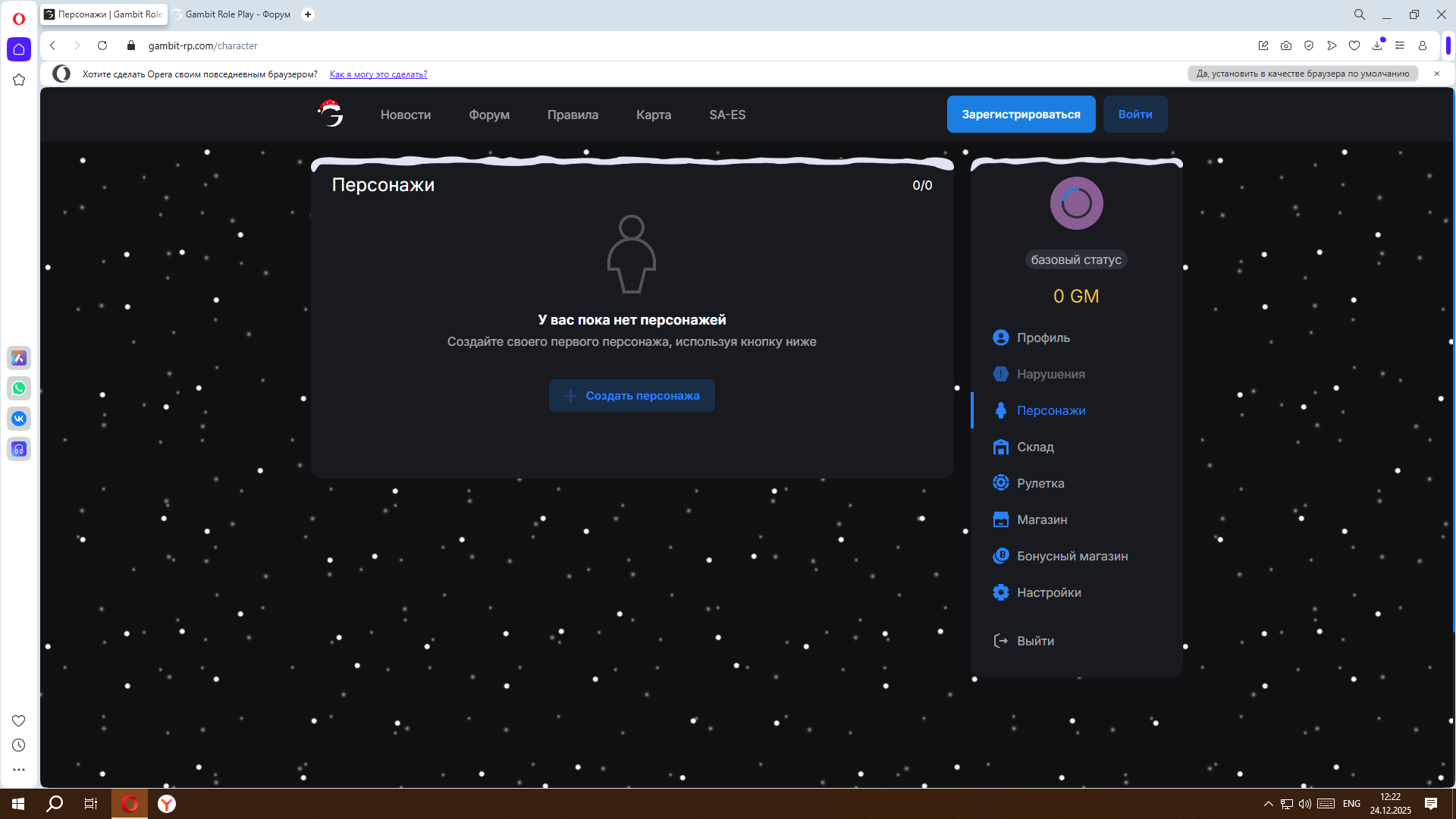Viewport: 1456px width, 819px height.
Task: Open the Правила navigation item
Action: click(573, 115)
